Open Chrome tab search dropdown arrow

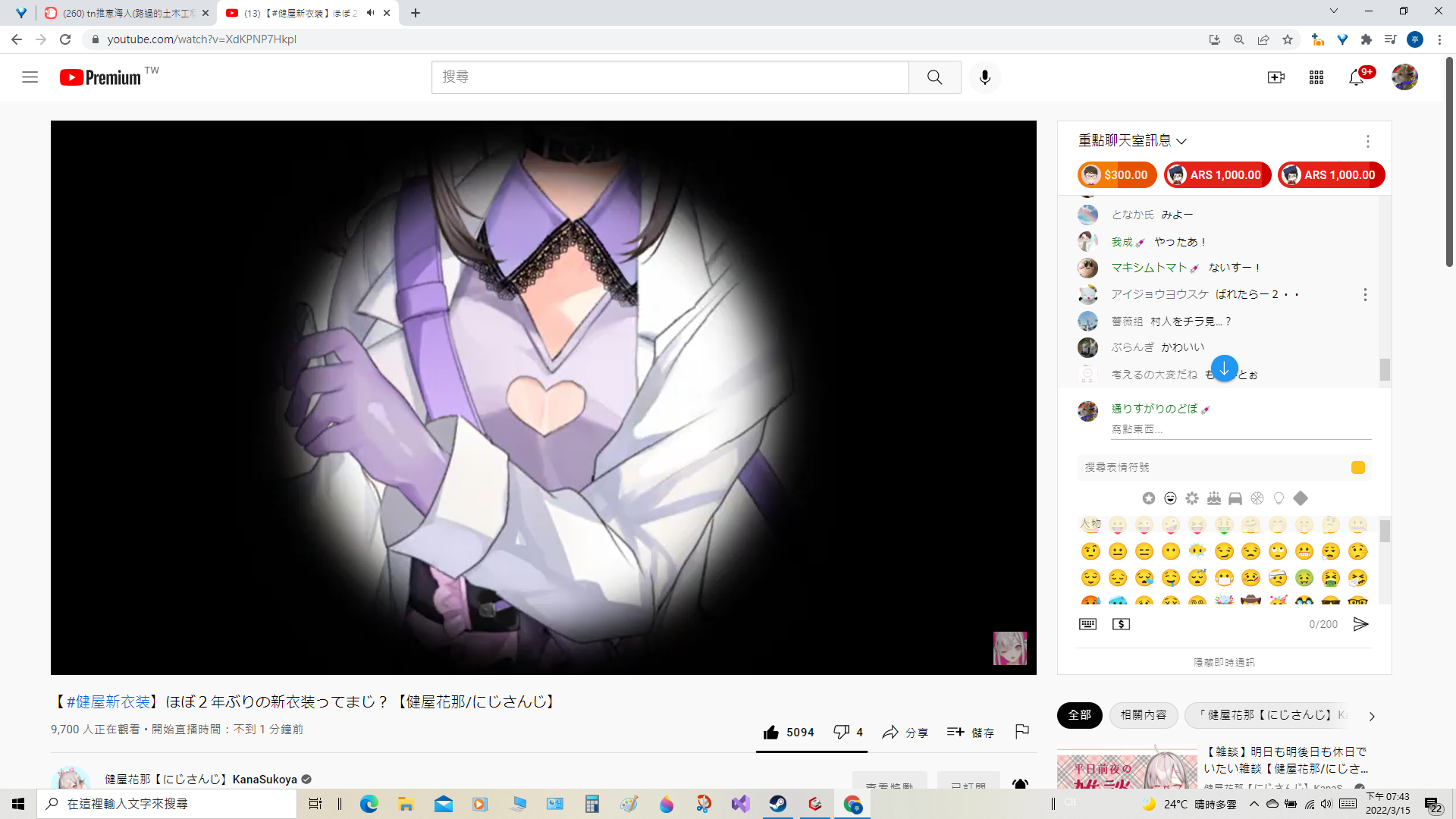click(1333, 11)
